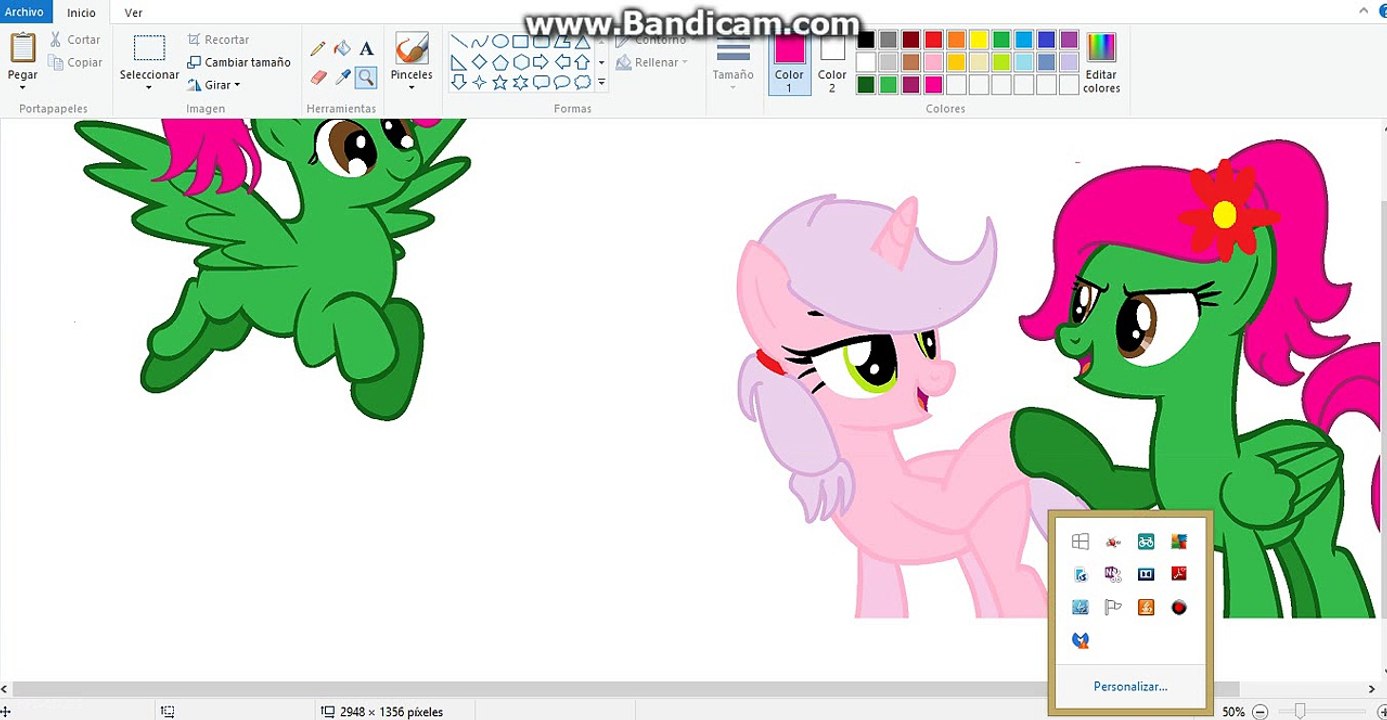Choose the Five-point star shape

500,82
